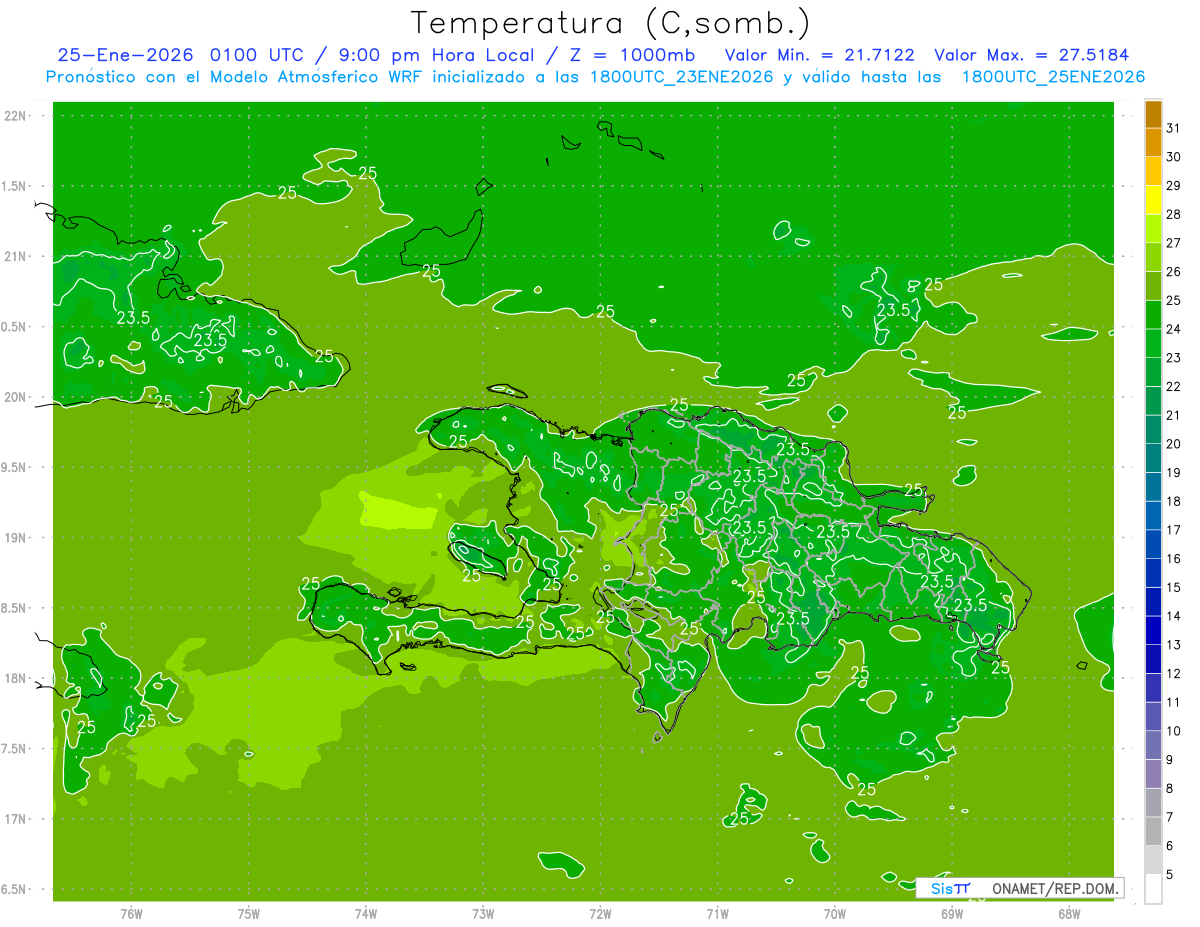The height and width of the screenshot is (927, 1200).
Task: Click 'Valor Min. = 21.7122' text
Action: (819, 55)
